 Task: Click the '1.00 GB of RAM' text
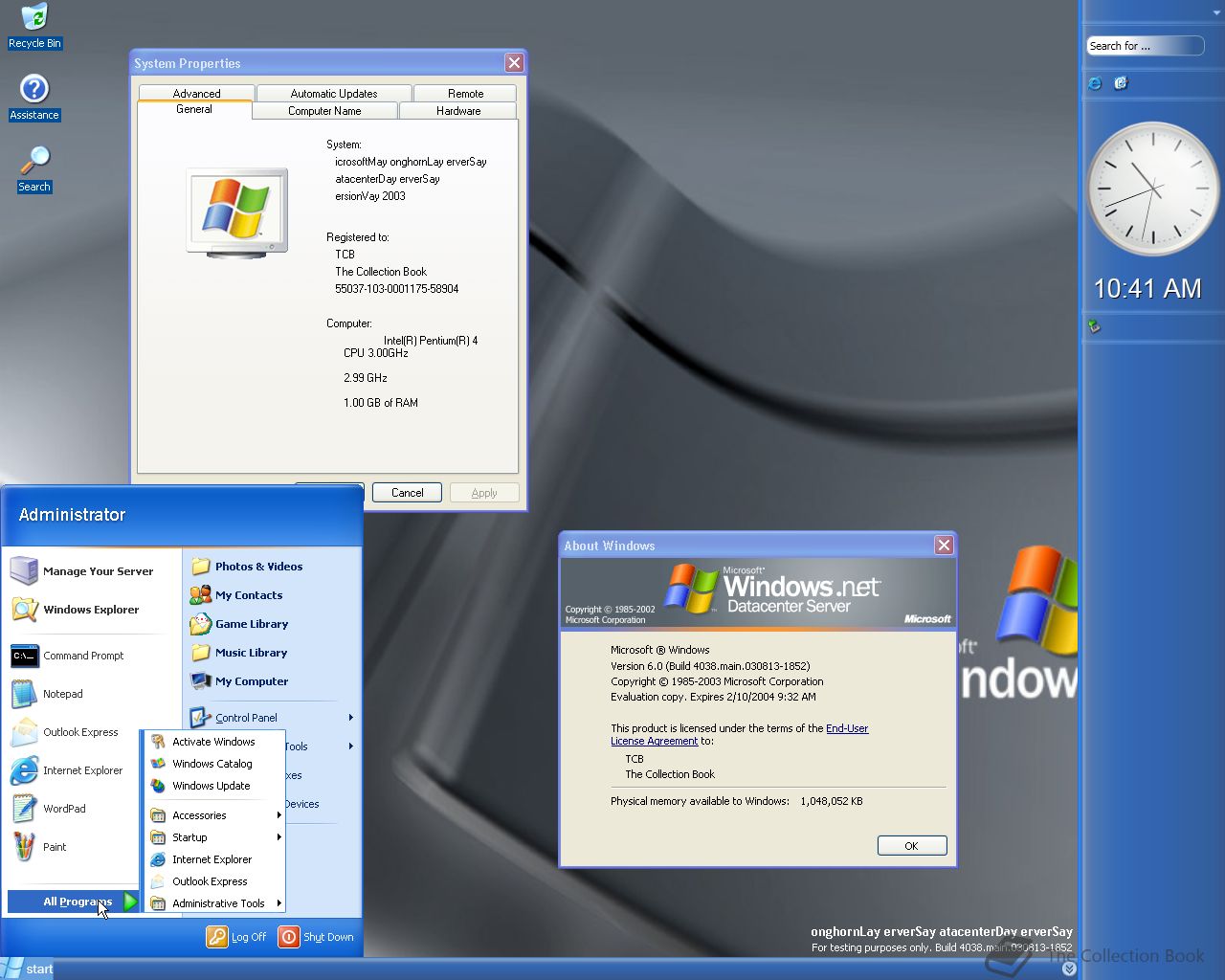(381, 403)
